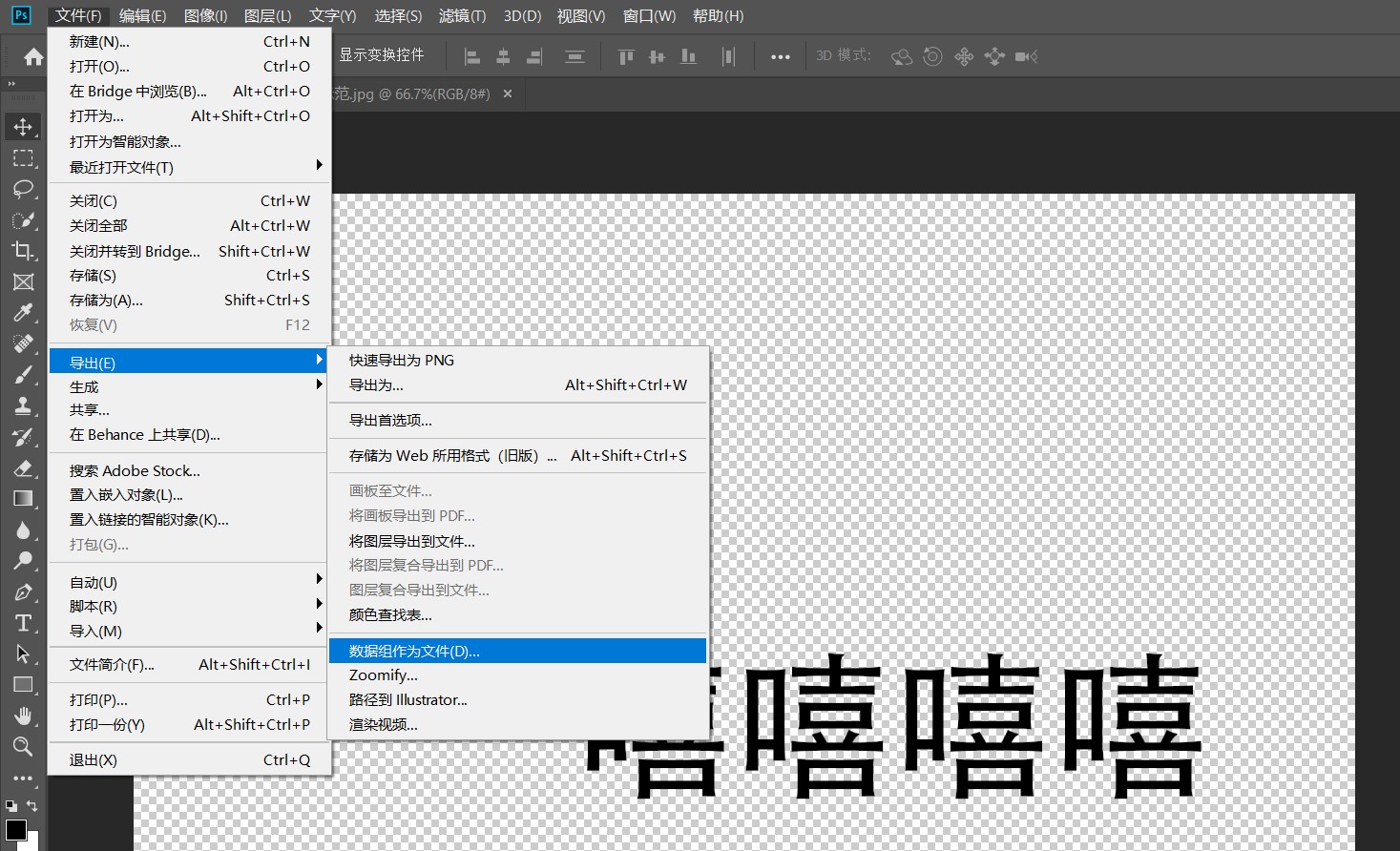This screenshot has height=851, width=1400.
Task: Select the Hand tool
Action: point(23,716)
